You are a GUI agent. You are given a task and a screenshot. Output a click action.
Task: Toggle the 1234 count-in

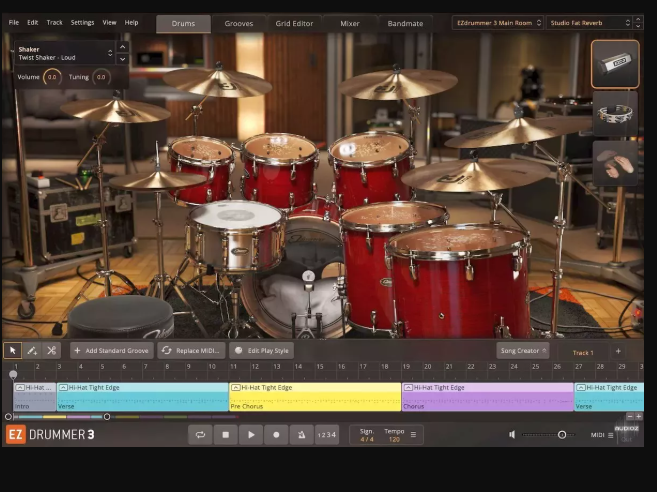327,435
